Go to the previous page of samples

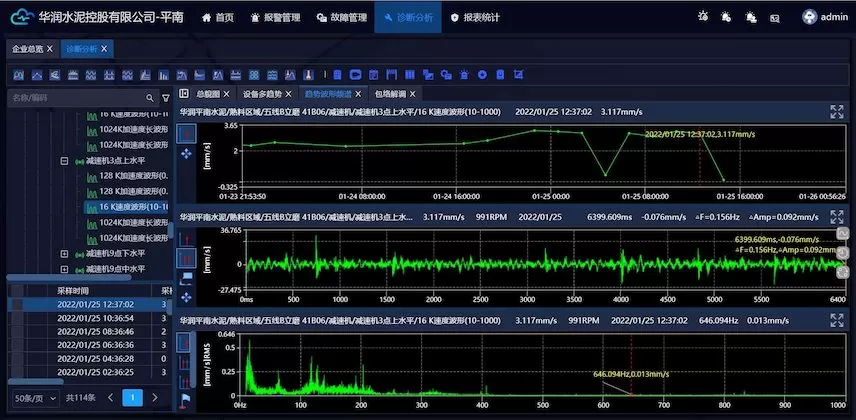click(x=111, y=398)
